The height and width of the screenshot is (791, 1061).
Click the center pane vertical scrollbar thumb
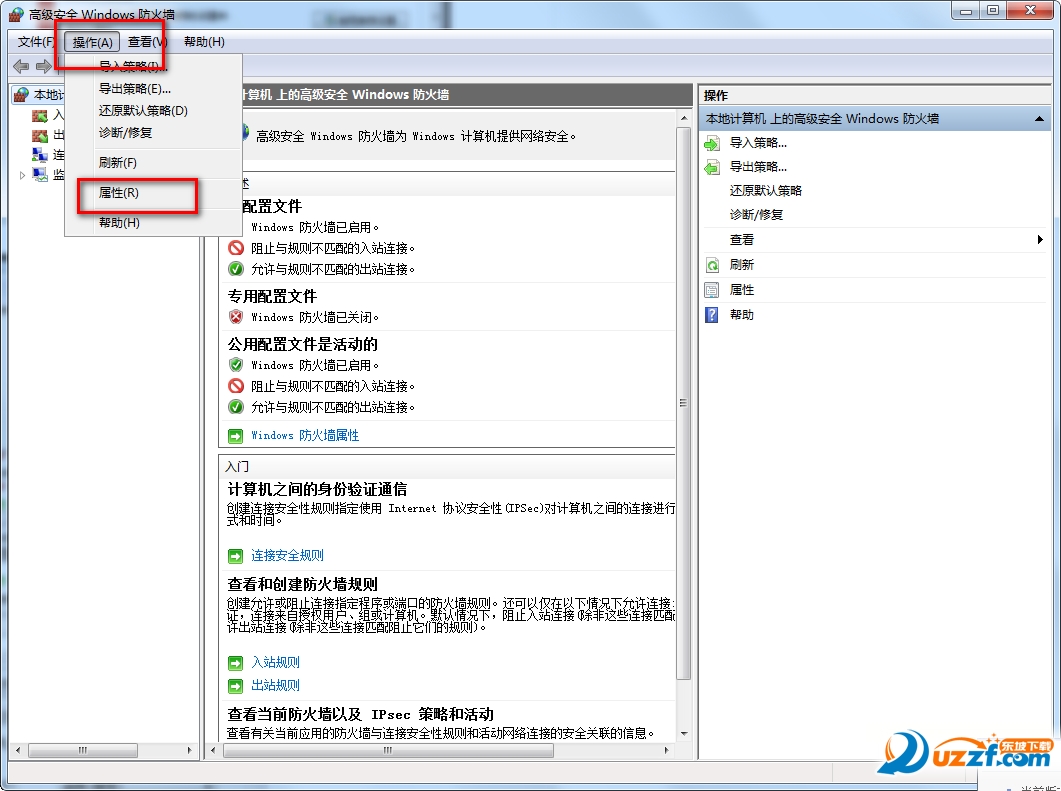(684, 403)
